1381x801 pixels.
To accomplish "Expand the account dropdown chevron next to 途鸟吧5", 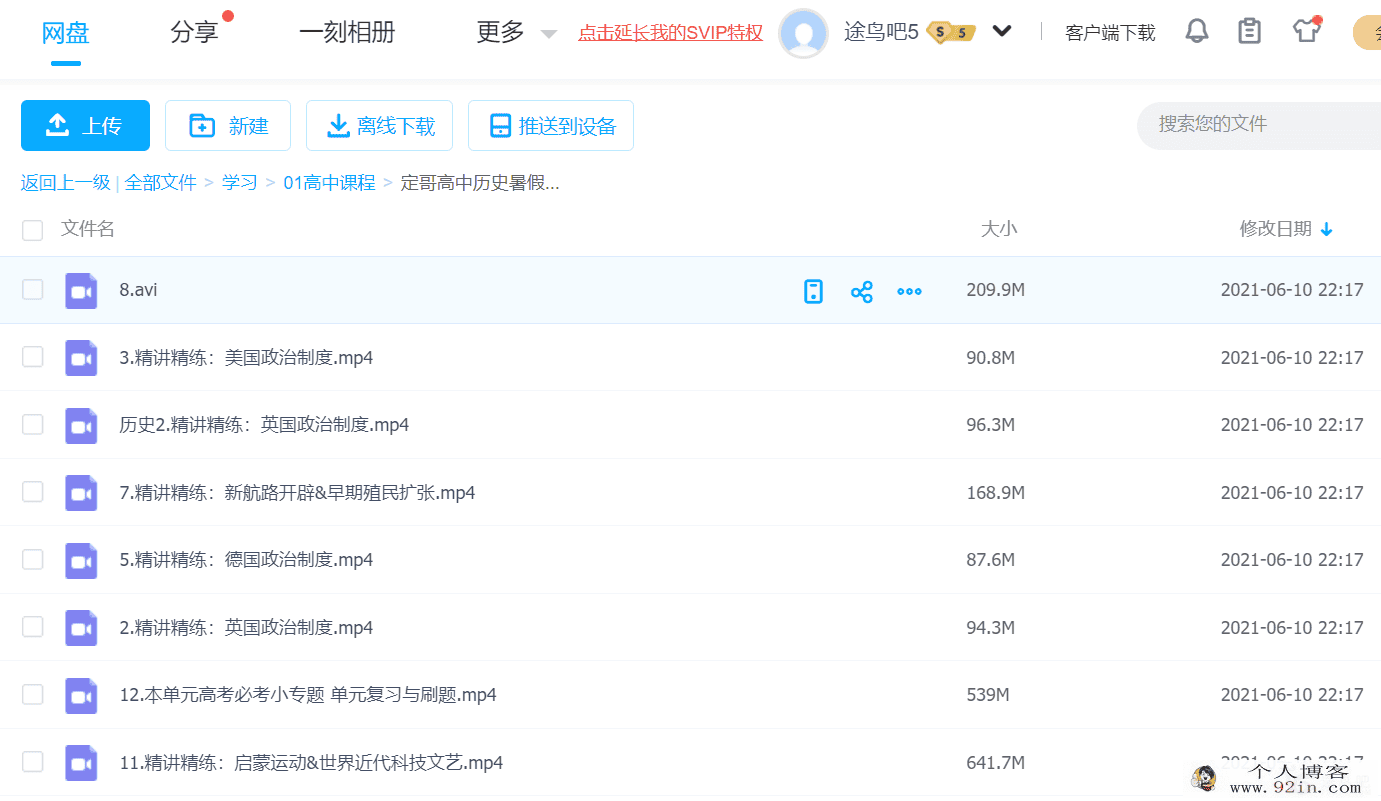I will click(1002, 31).
